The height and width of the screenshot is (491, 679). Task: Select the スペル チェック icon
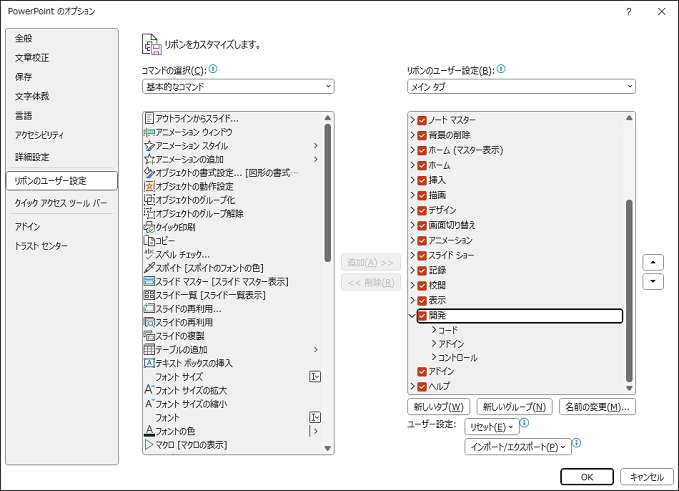(x=149, y=254)
